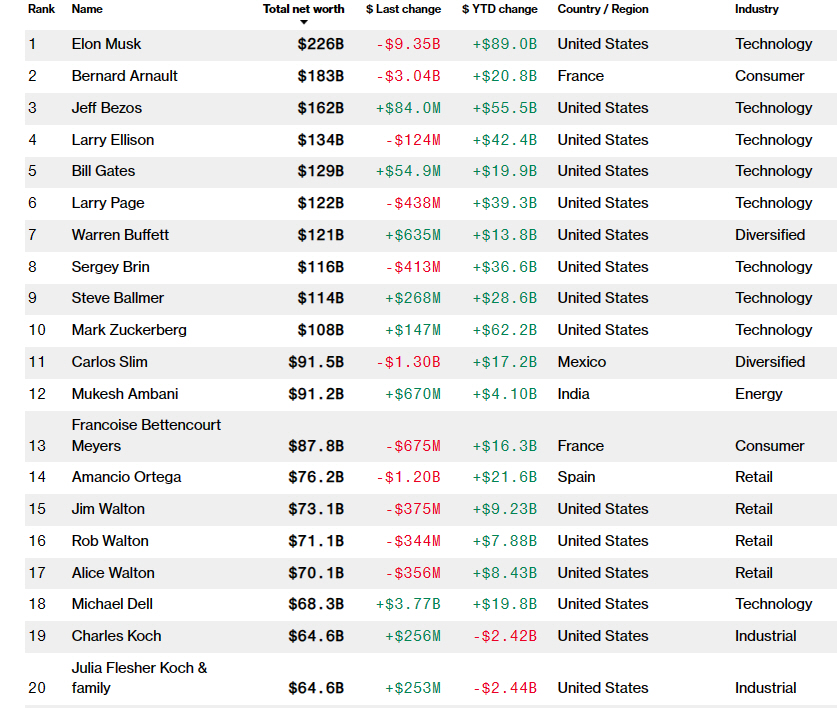The width and height of the screenshot is (837, 708).
Task: View Warren Buffett's profile
Action: click(120, 235)
